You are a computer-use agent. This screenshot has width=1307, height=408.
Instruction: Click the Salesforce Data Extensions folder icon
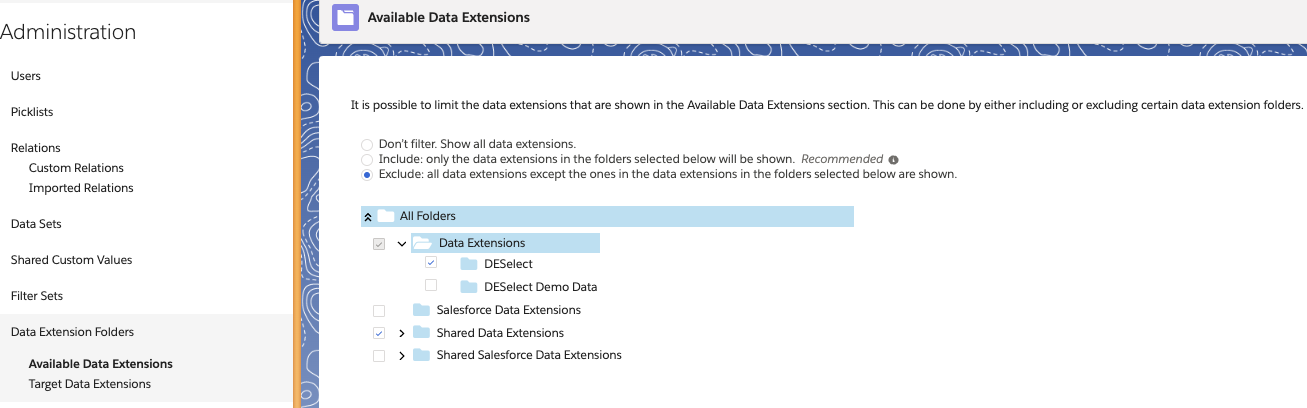(x=421, y=310)
